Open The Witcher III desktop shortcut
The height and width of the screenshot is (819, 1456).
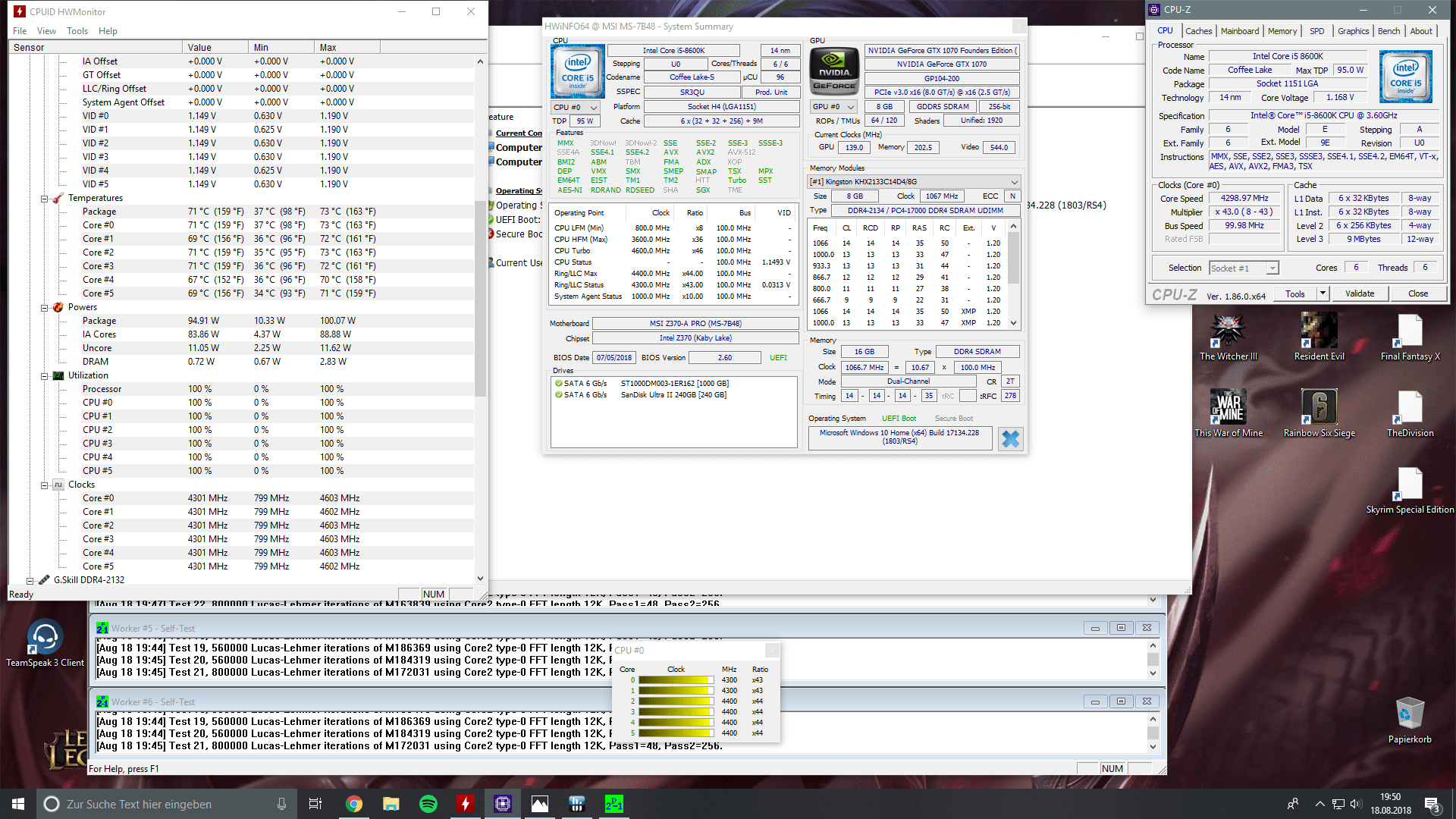click(x=1228, y=337)
